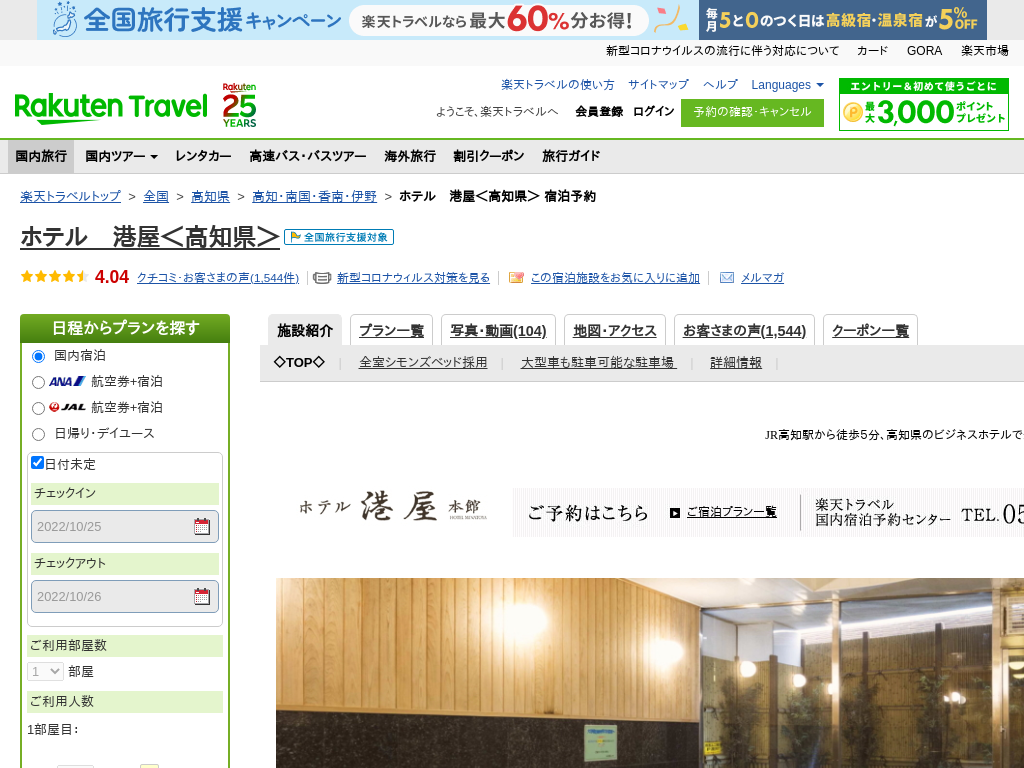Open the 海外旅行 menu item
This screenshot has height=768, width=1024.
[409, 156]
